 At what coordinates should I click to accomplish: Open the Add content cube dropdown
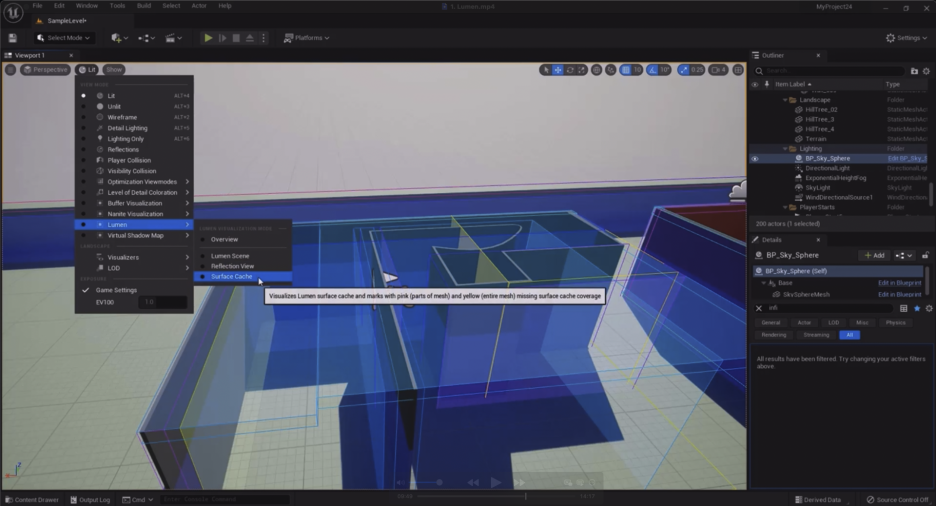pyautogui.click(x=119, y=38)
